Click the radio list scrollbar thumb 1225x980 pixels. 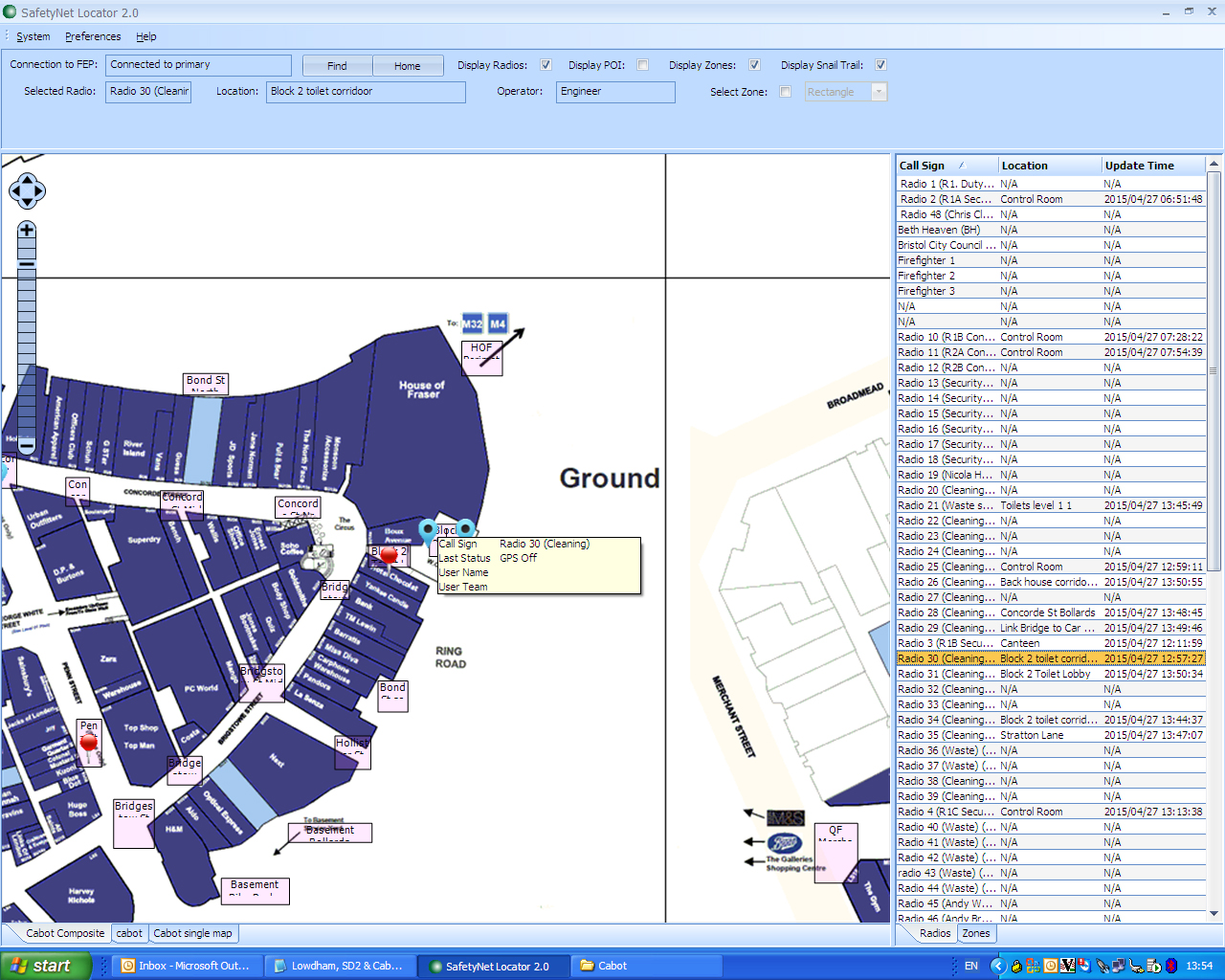click(1214, 371)
